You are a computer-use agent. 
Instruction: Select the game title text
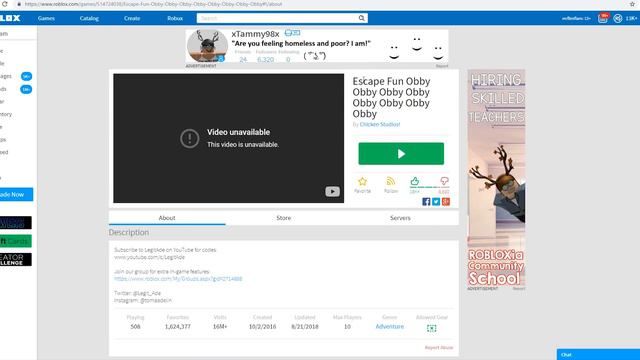coord(391,98)
